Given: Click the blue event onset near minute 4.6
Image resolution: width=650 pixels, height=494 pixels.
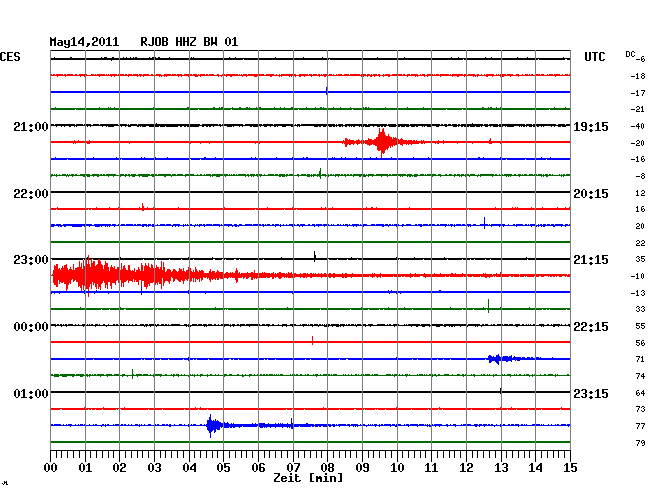Looking at the screenshot, I should [212, 426].
